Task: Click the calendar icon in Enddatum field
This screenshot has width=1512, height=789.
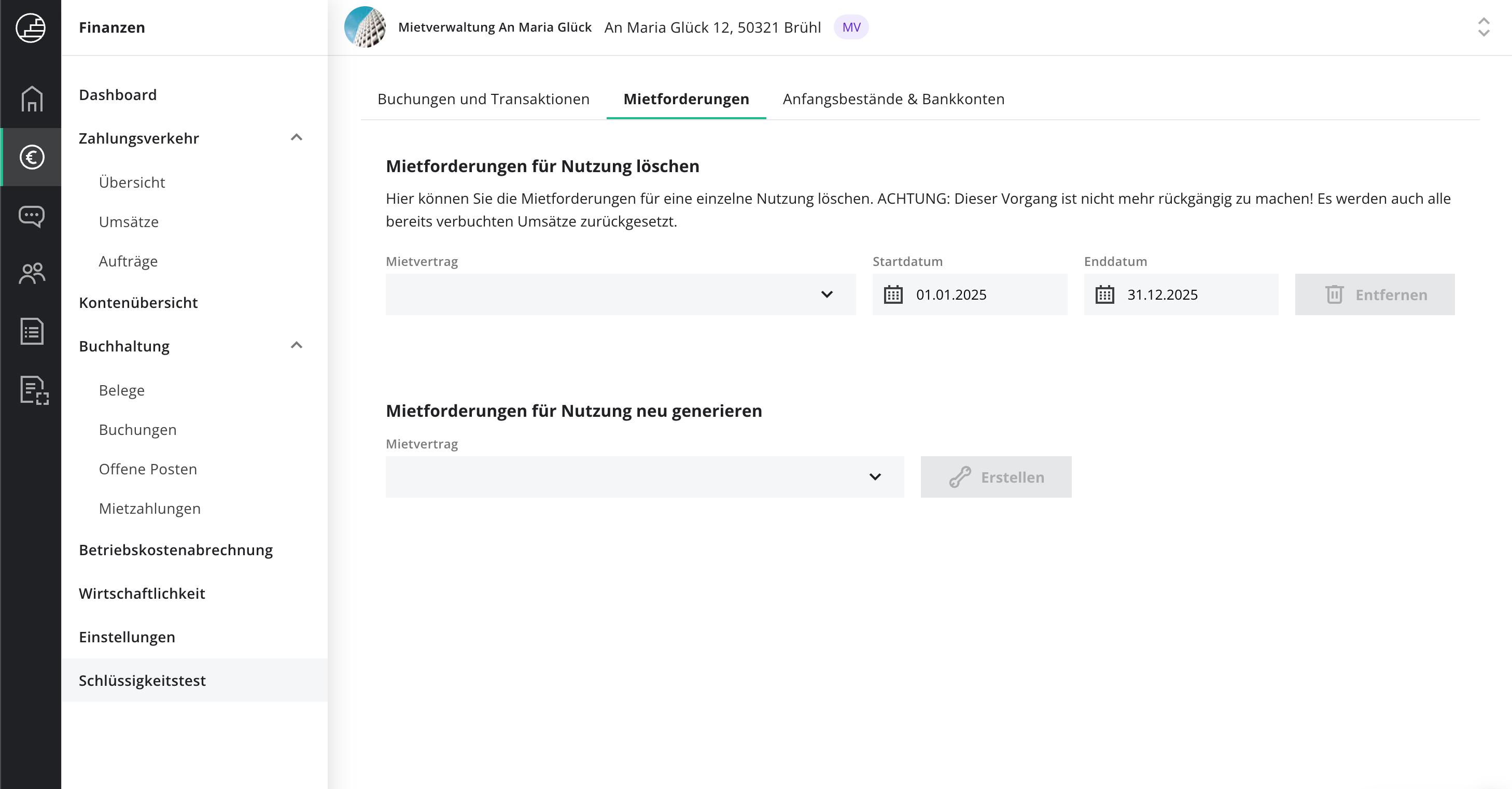Action: click(1104, 294)
